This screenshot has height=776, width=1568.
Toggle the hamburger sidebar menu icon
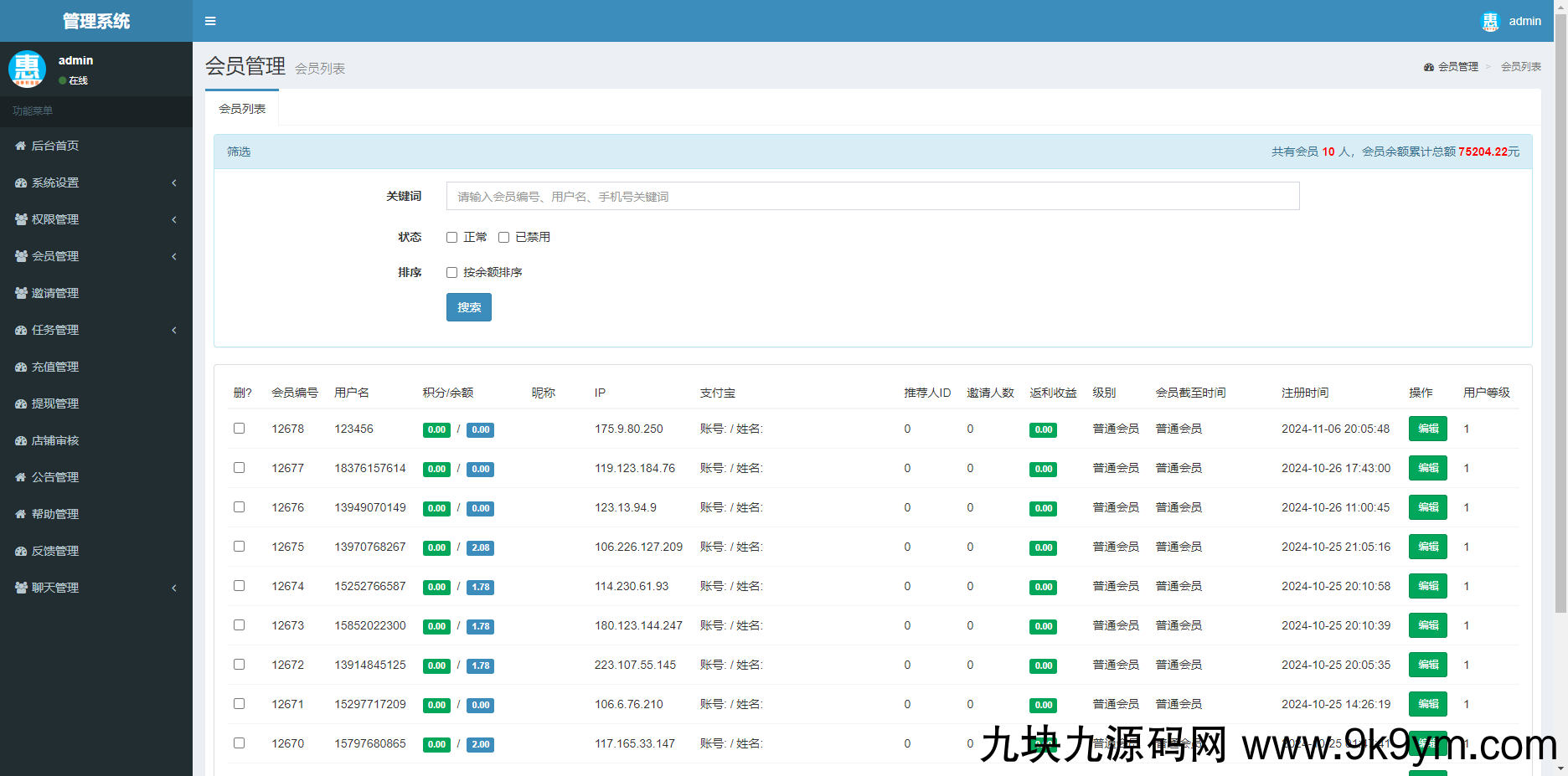coord(210,21)
